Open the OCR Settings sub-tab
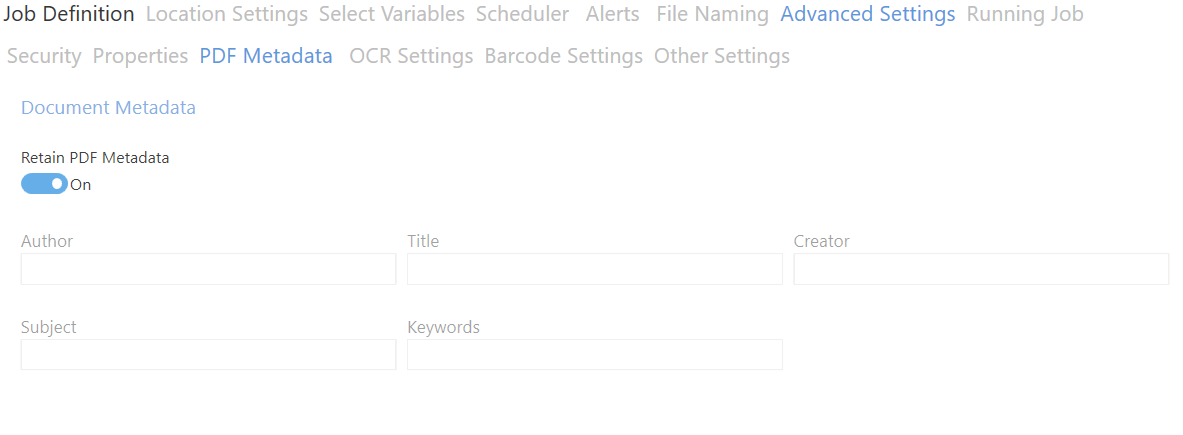This screenshot has width=1183, height=435. coord(411,56)
